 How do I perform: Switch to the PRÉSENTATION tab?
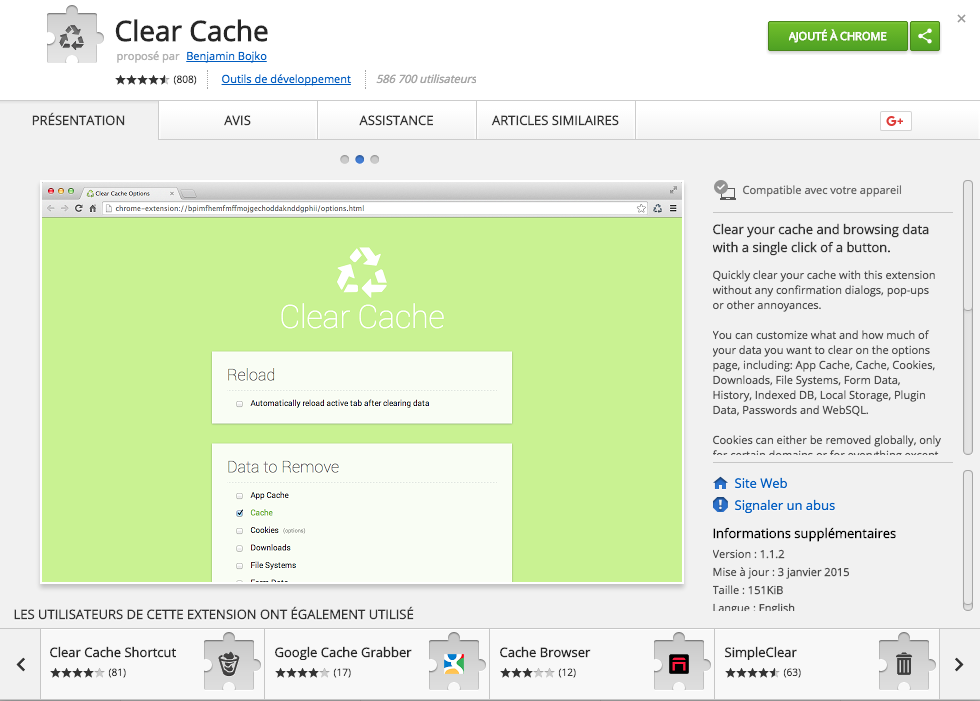click(x=79, y=121)
